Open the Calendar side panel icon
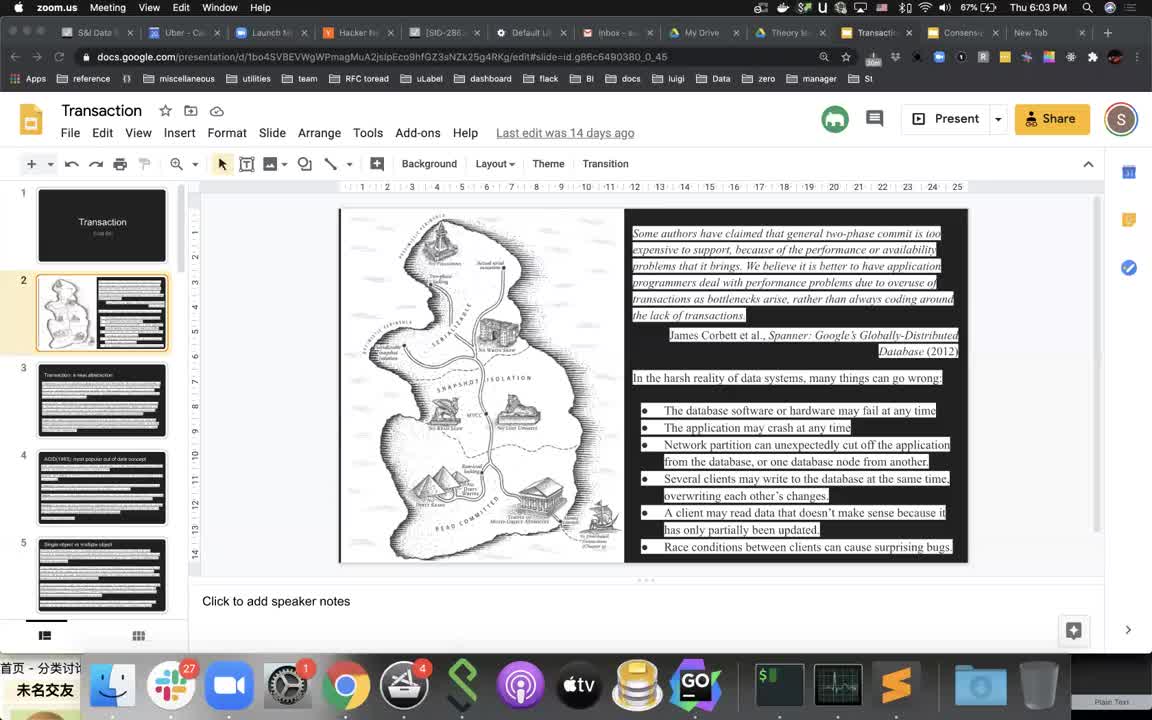1152x720 pixels. click(x=1128, y=173)
